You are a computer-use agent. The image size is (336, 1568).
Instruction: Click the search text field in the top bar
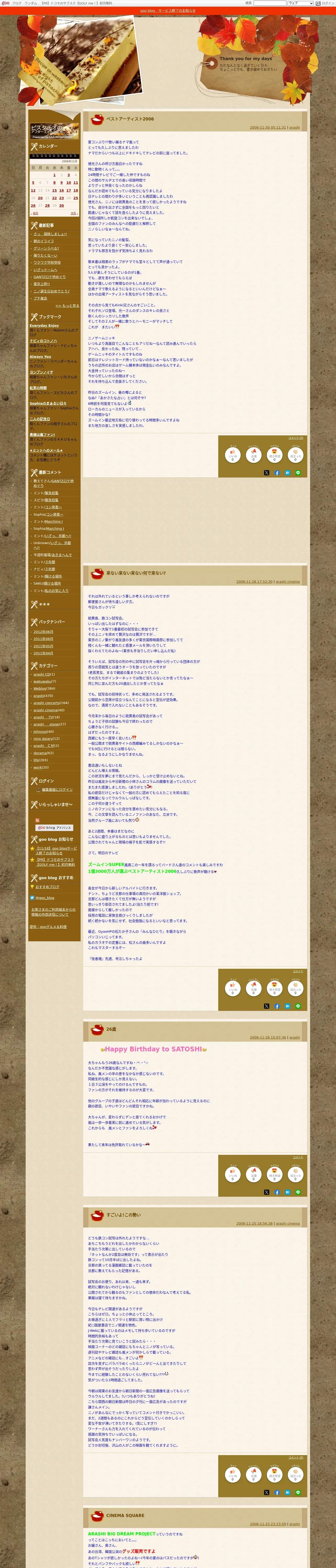click(270, 3)
